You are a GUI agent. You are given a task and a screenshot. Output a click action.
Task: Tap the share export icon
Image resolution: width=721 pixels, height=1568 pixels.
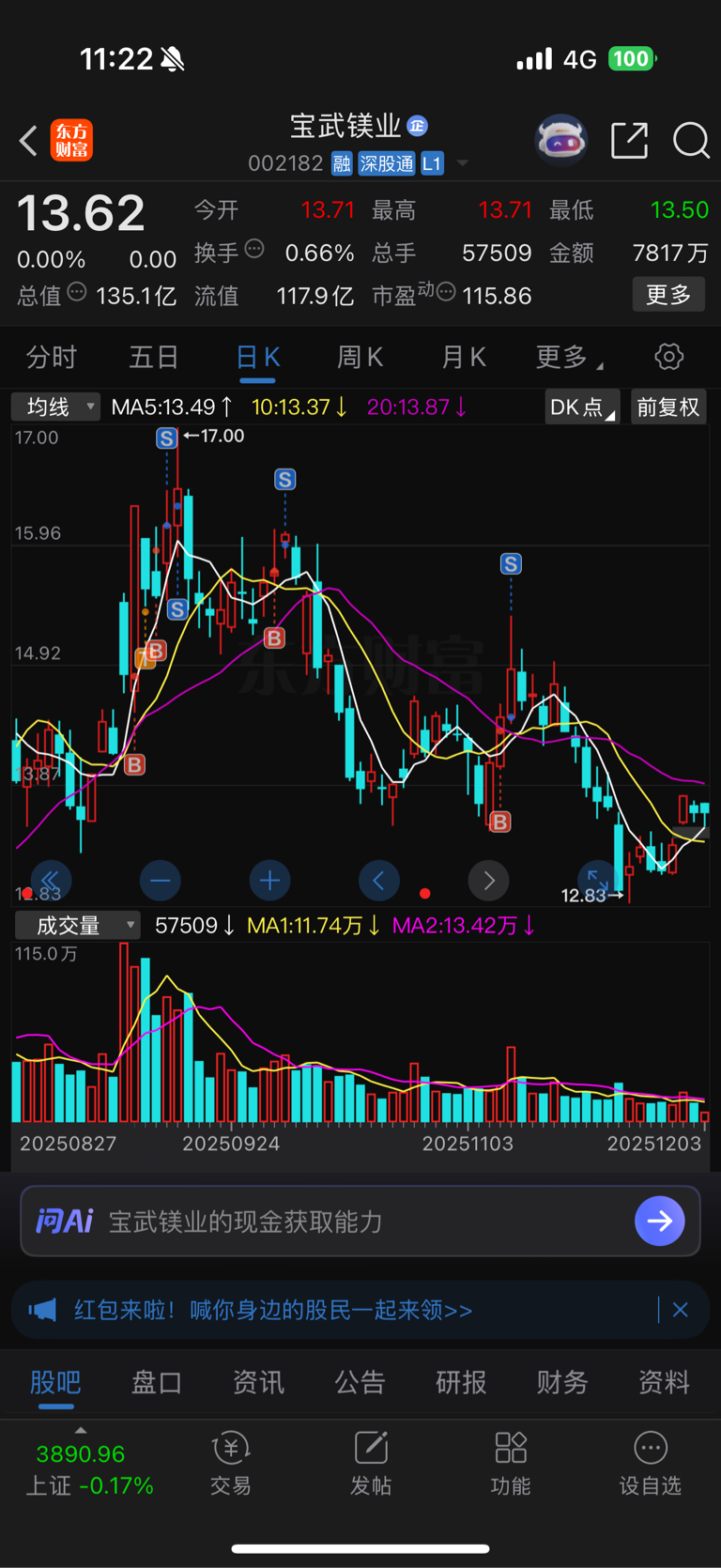click(x=630, y=140)
